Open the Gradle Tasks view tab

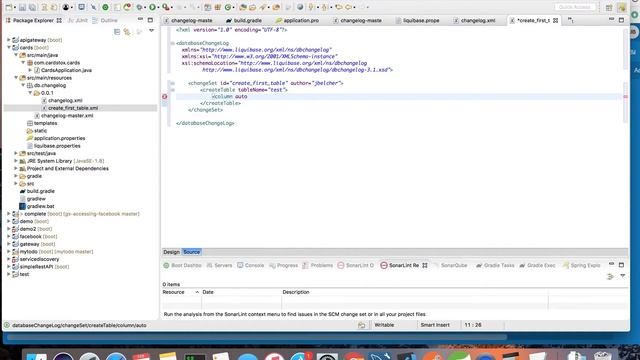coord(495,265)
